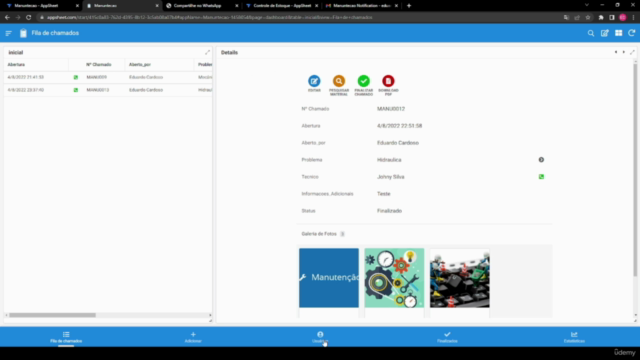Select the MANU0013 row number cell
Viewport: 640px width, 360px height.
click(98, 90)
